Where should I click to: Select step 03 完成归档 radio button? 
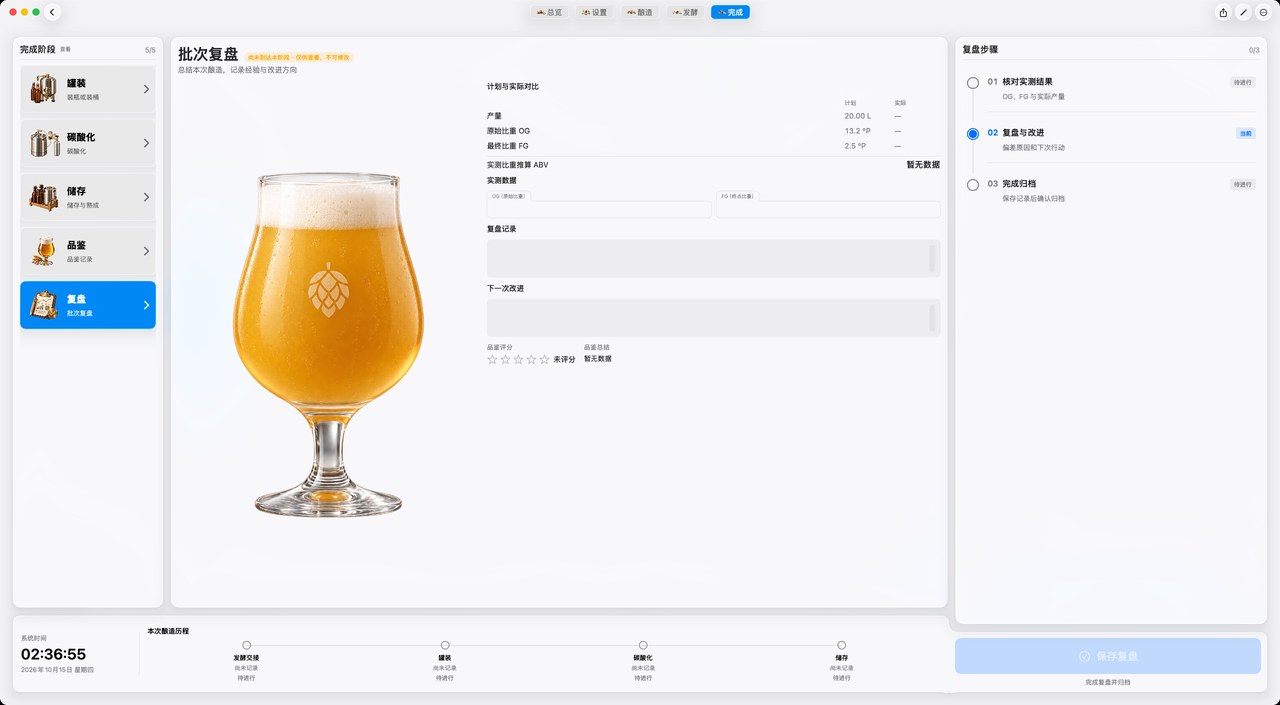click(x=973, y=185)
